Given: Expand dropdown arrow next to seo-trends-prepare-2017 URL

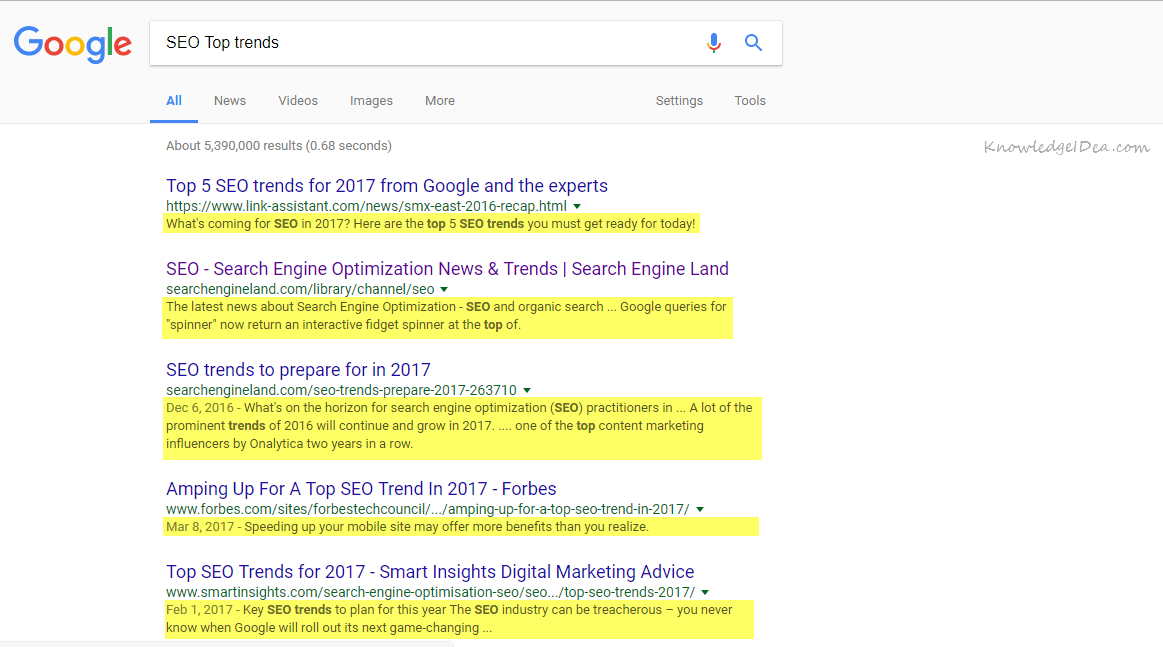Looking at the screenshot, I should [527, 390].
